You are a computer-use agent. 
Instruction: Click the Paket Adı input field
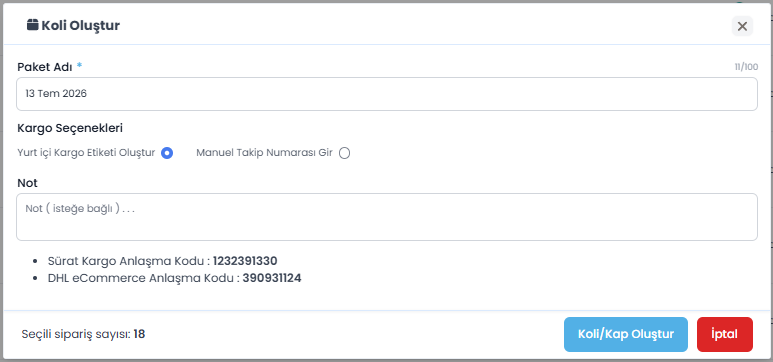pos(386,94)
